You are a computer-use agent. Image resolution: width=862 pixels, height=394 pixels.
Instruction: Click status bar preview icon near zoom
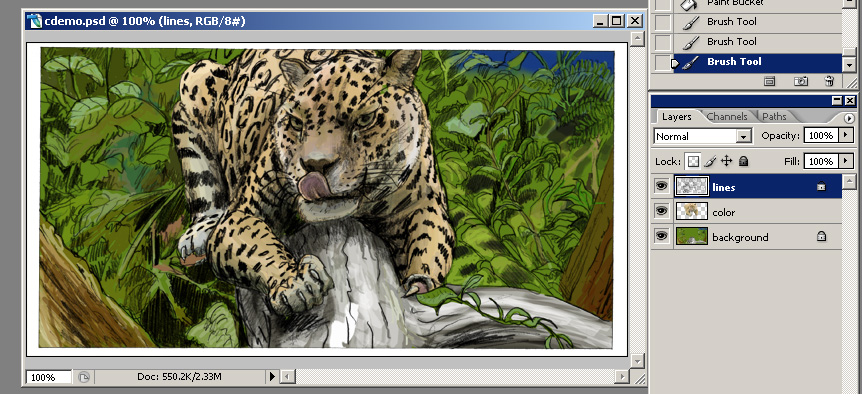(84, 378)
